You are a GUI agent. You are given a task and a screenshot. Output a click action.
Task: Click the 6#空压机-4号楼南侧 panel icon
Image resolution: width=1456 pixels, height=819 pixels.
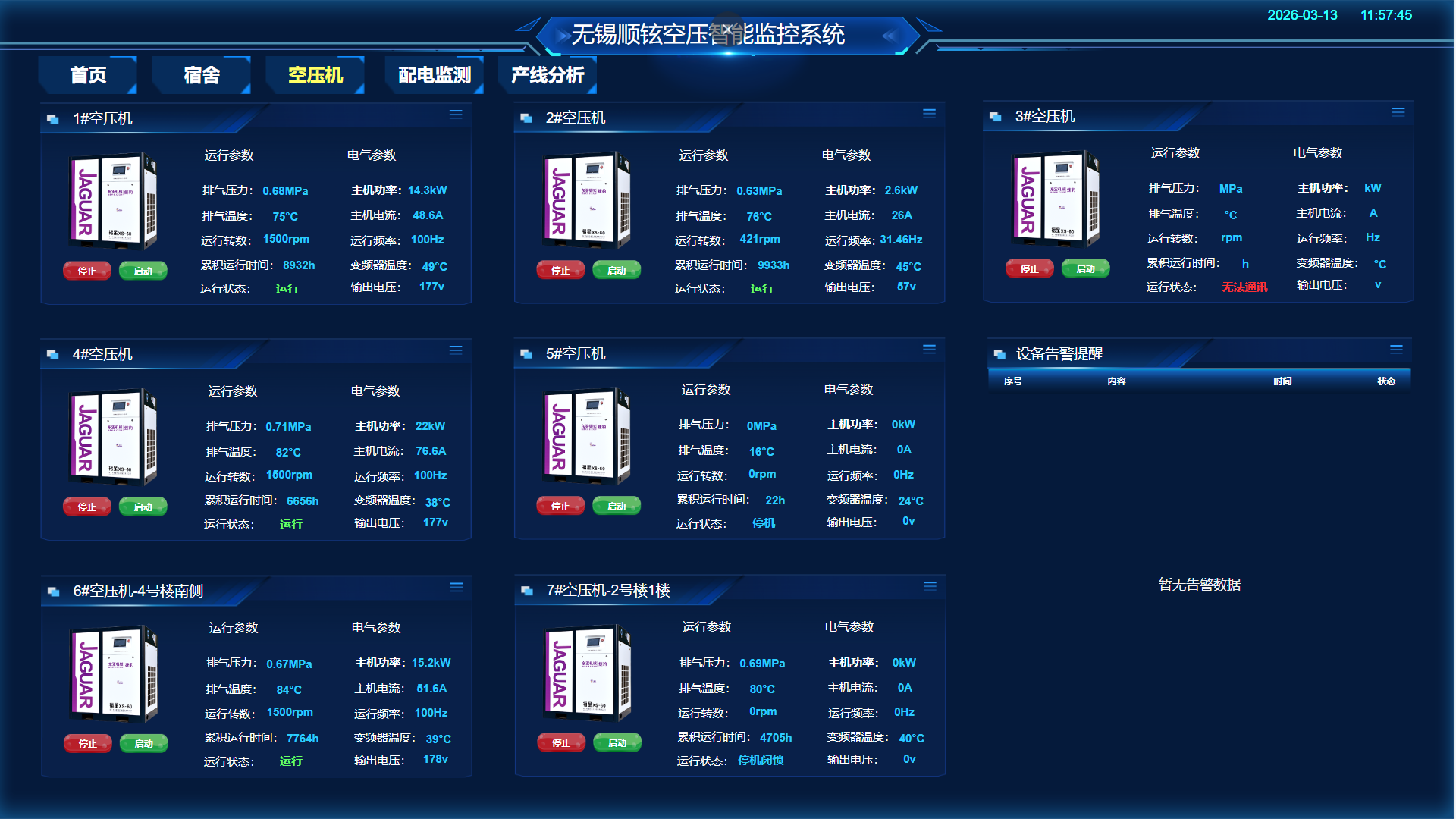52,589
